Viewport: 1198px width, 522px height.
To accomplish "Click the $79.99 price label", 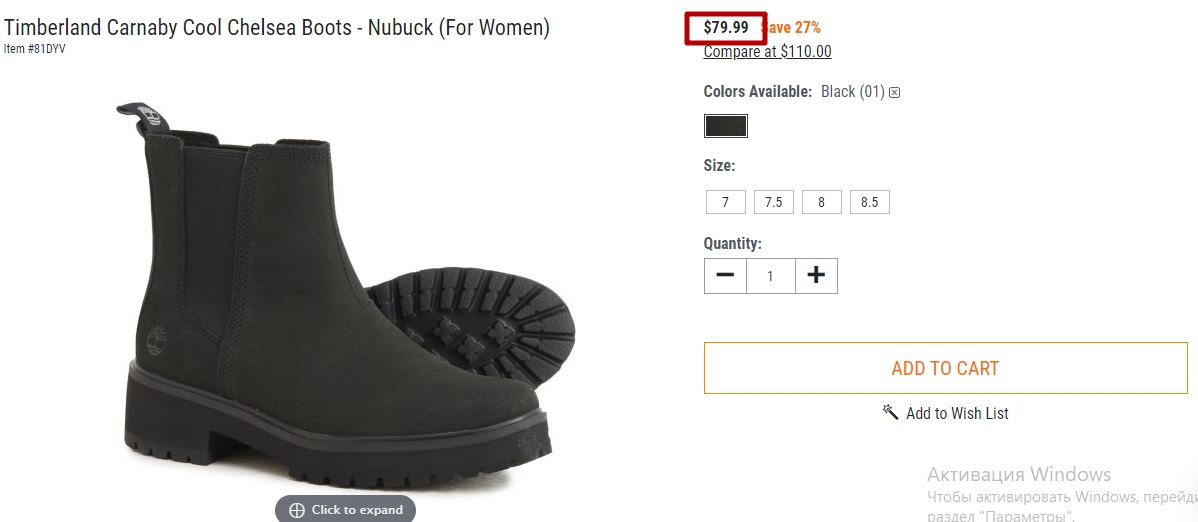I will pos(726,28).
